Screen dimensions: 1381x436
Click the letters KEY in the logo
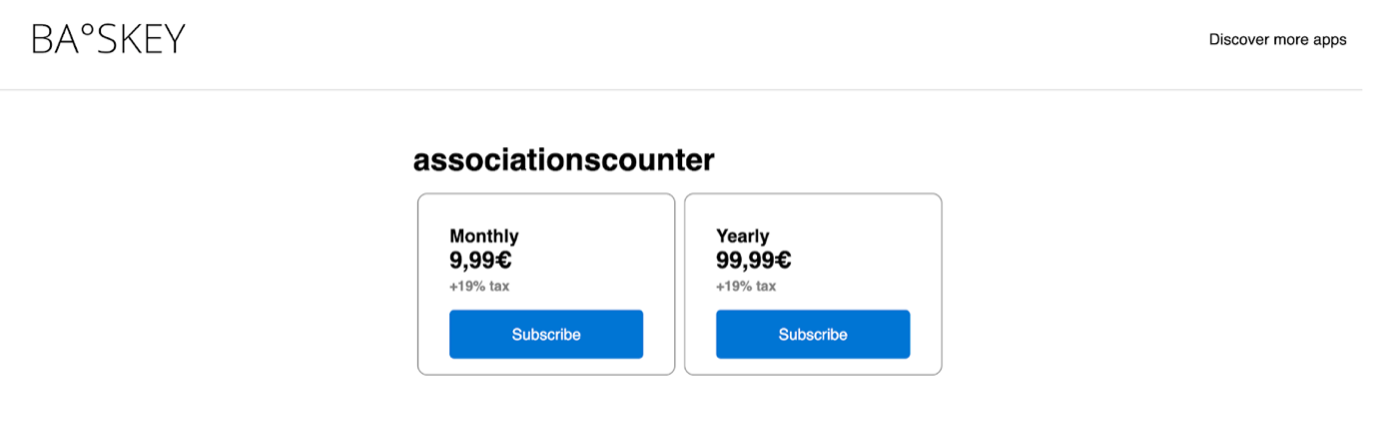click(153, 39)
